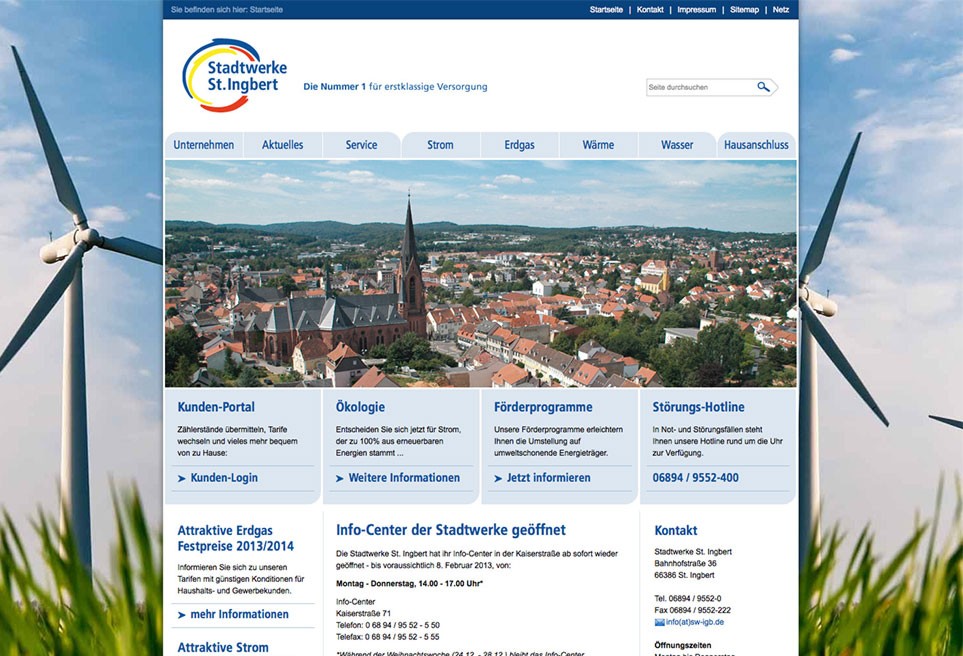This screenshot has height=656, width=963.
Task: Click the Ökologie heading
Action: tap(361, 407)
